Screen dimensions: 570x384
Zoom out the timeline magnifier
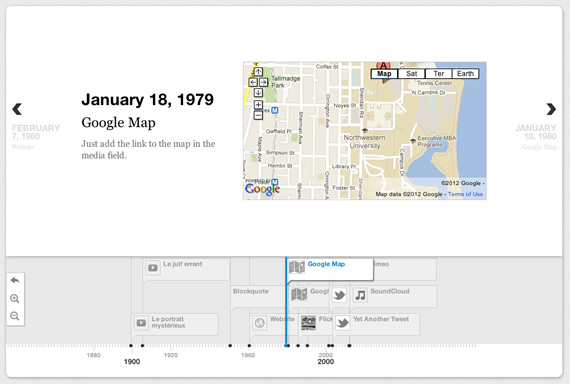[x=15, y=316]
